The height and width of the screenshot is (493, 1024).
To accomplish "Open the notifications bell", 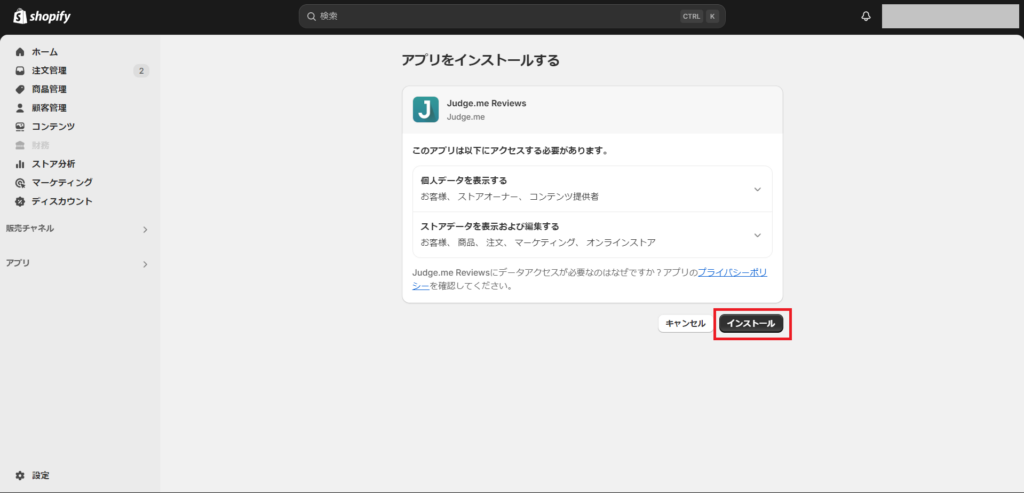I will [866, 16].
